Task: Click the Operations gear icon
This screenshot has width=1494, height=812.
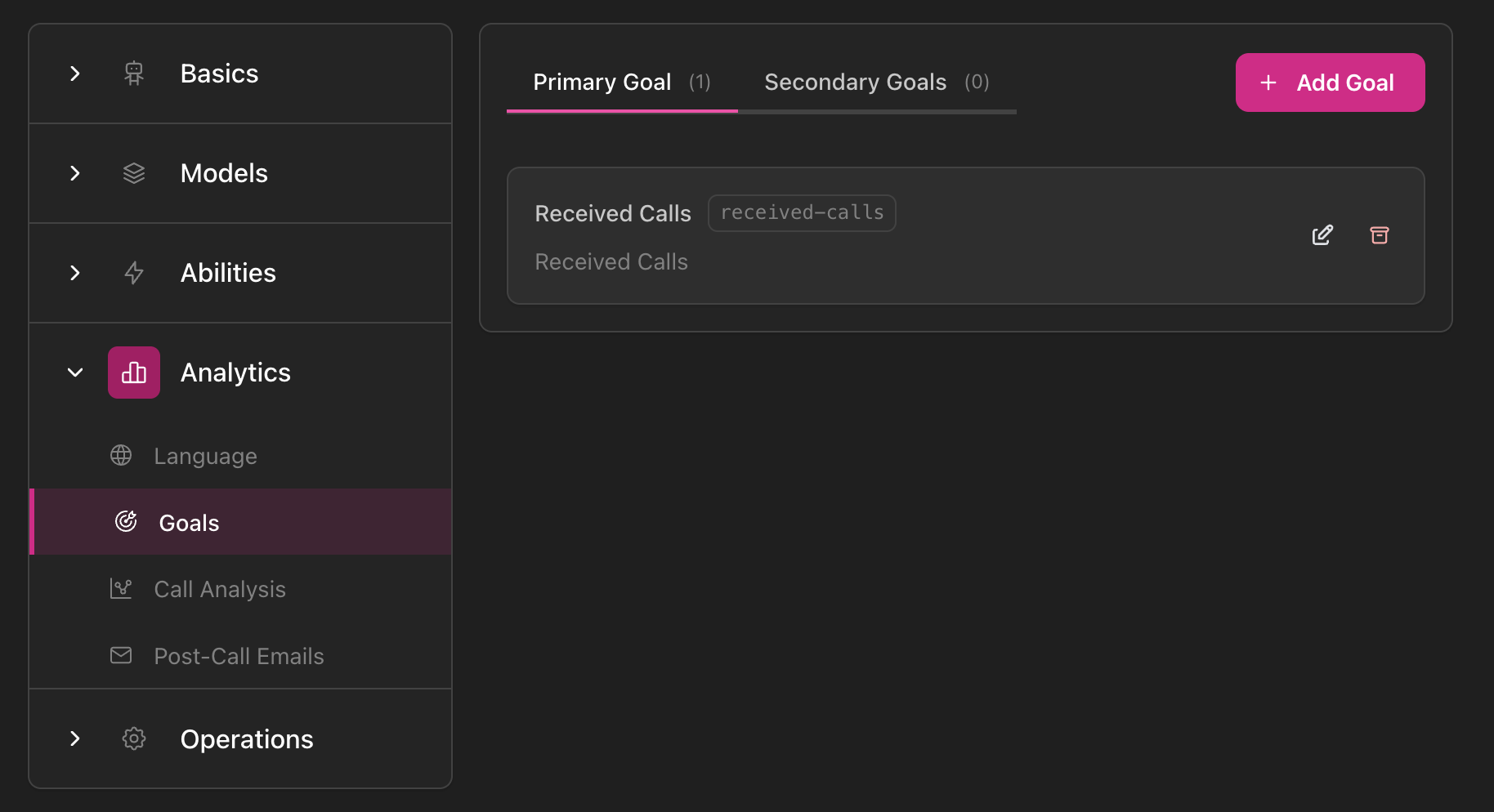Action: point(133,738)
